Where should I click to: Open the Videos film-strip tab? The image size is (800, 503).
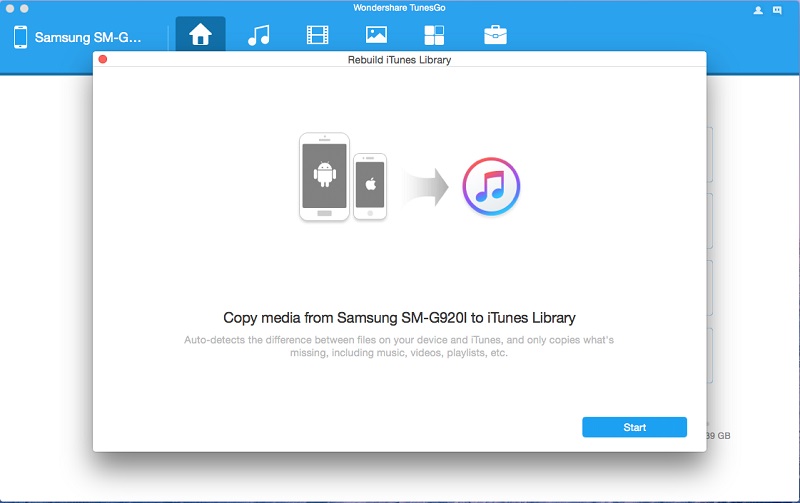pyautogui.click(x=317, y=36)
